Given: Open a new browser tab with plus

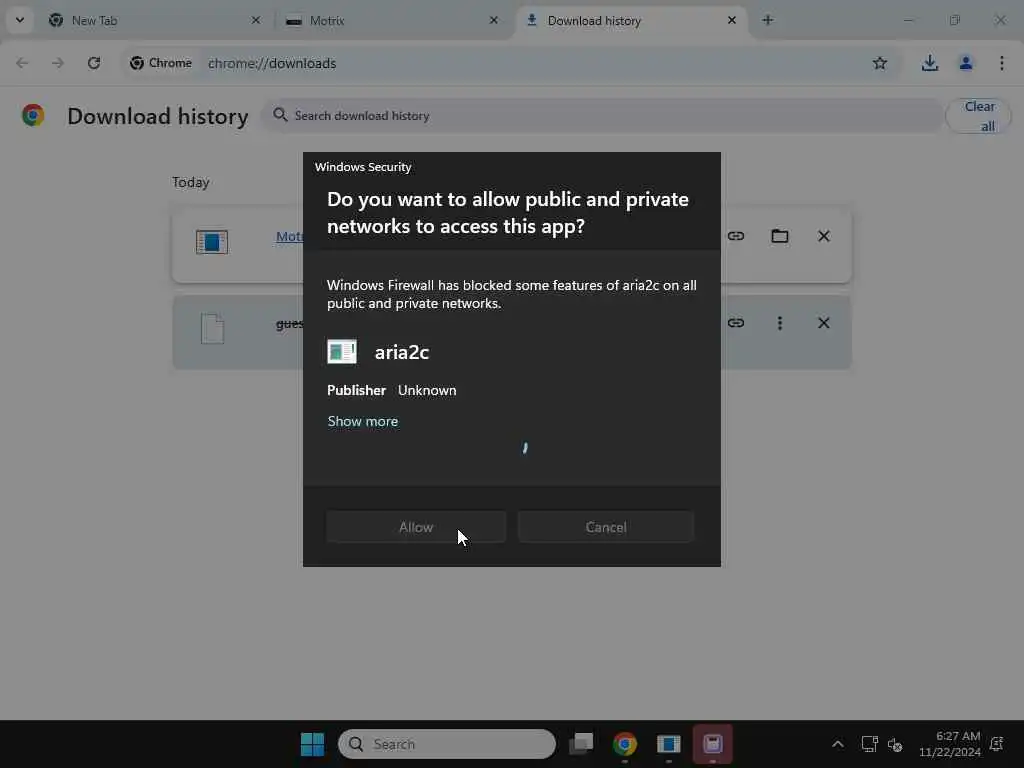Looking at the screenshot, I should click(768, 20).
